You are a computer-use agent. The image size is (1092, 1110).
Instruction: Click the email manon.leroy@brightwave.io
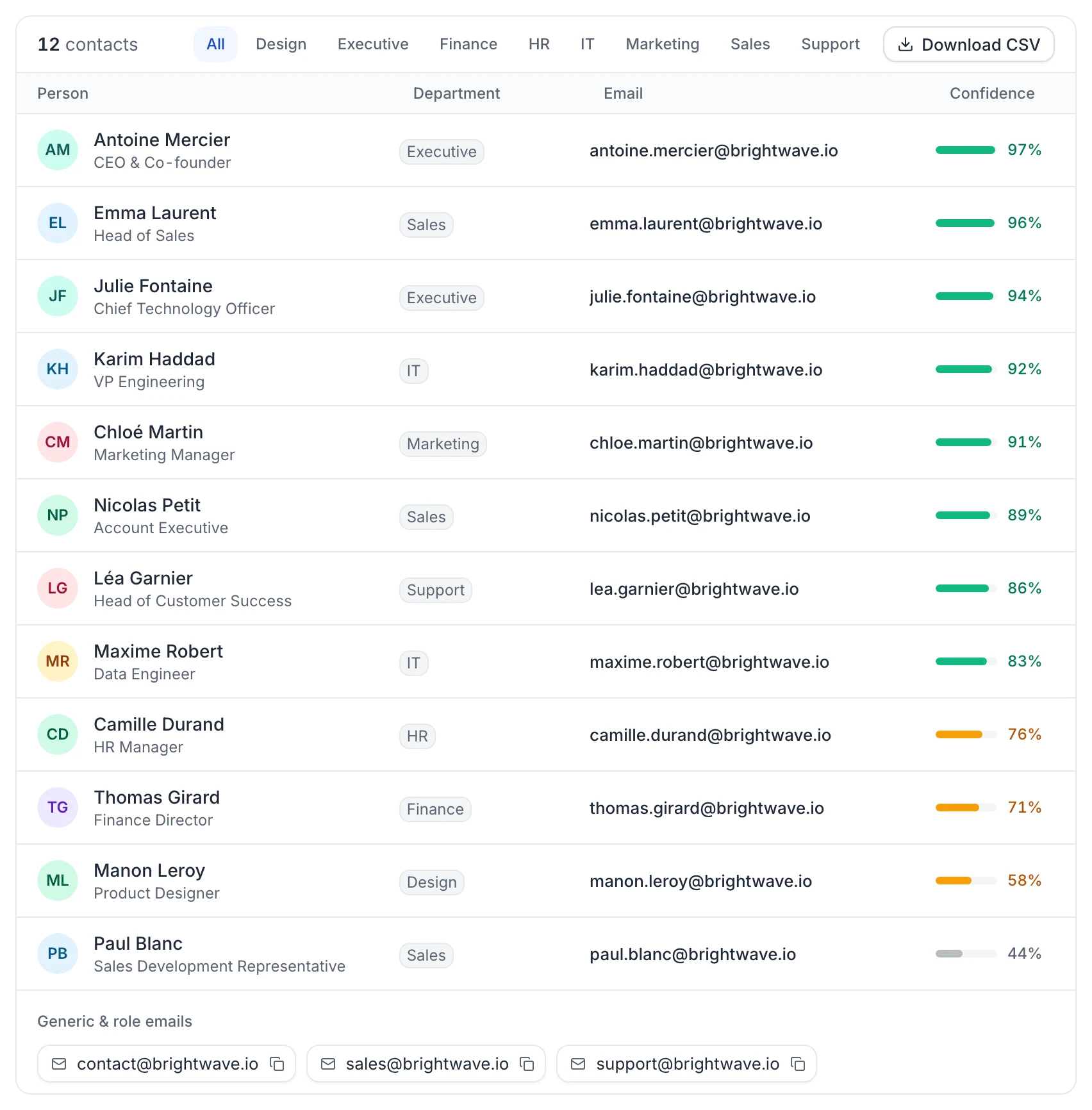click(x=700, y=881)
